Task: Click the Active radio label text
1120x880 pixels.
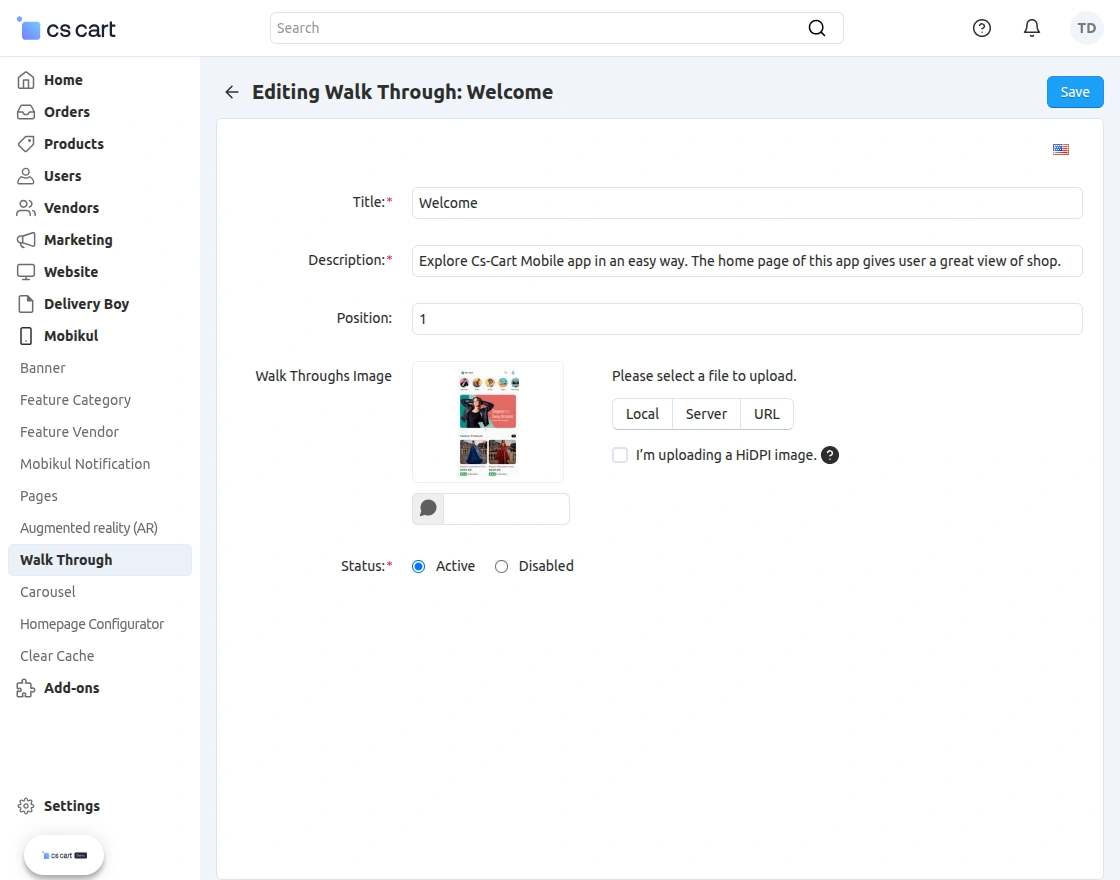Action: point(455,566)
